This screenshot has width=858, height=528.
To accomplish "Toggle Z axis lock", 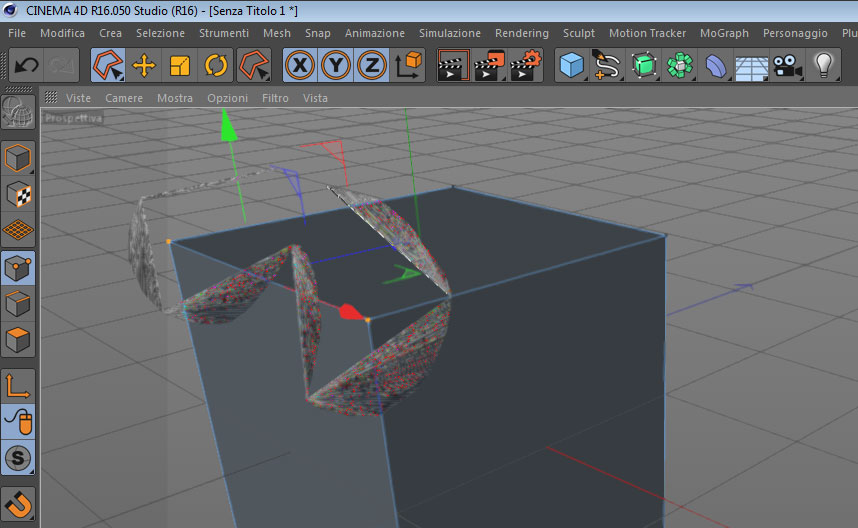I will click(372, 66).
